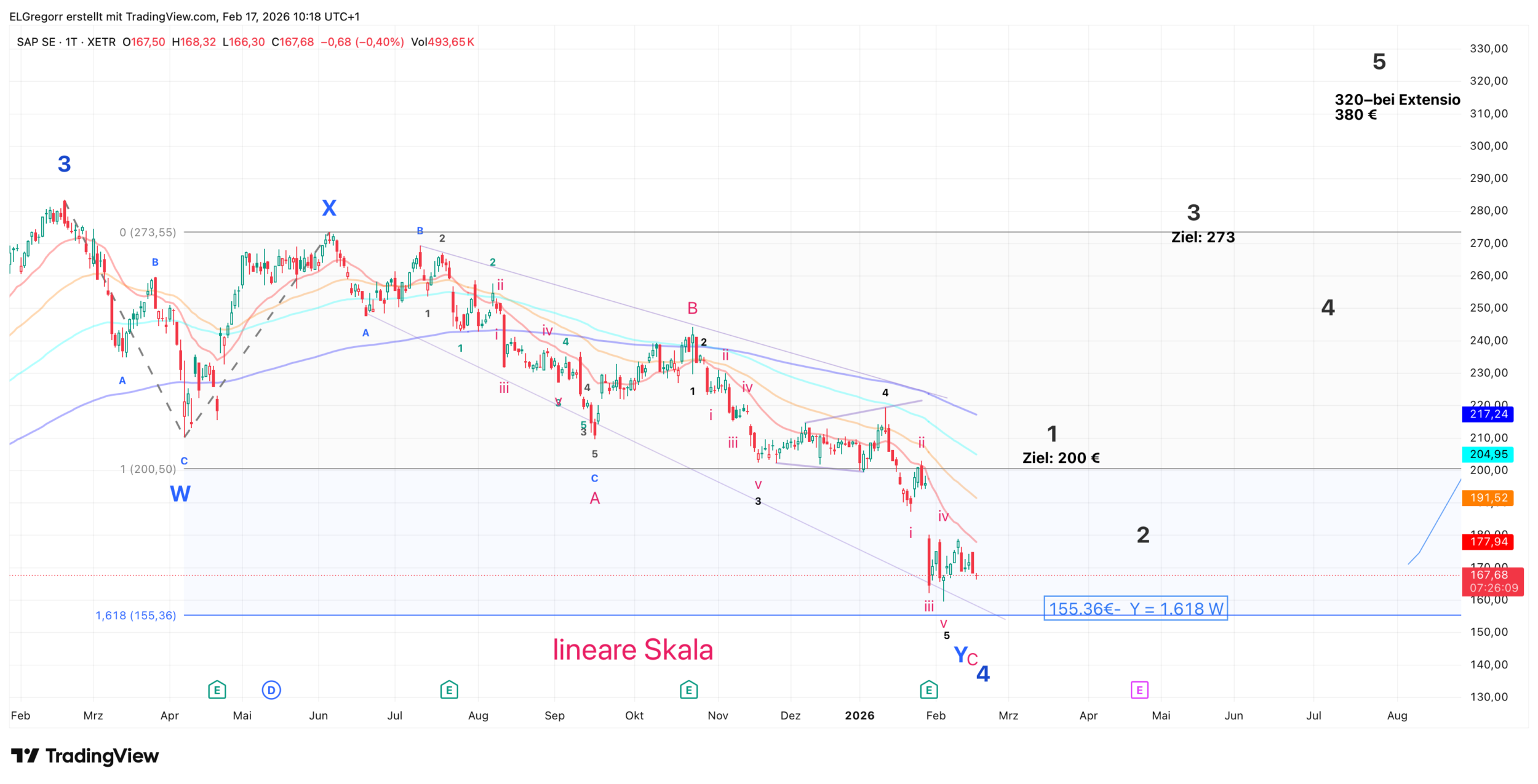Click the 'Ziel: 273' target label
This screenshot has height=784, width=1538.
coord(1203,237)
